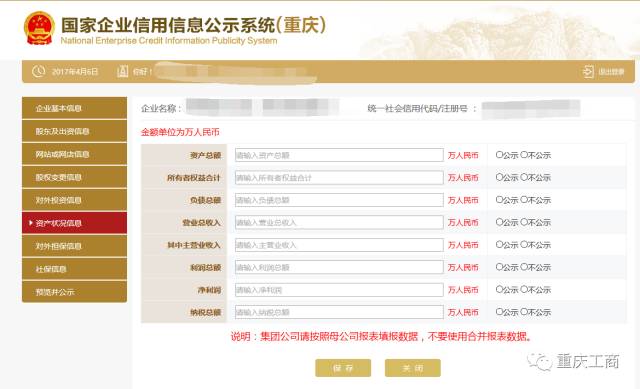Click the 营业总收入 input field
Screen dimensions: 640x389
tap(339, 222)
